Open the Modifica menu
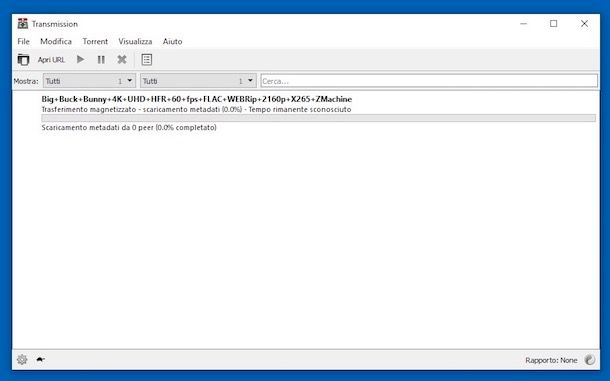 coord(56,41)
